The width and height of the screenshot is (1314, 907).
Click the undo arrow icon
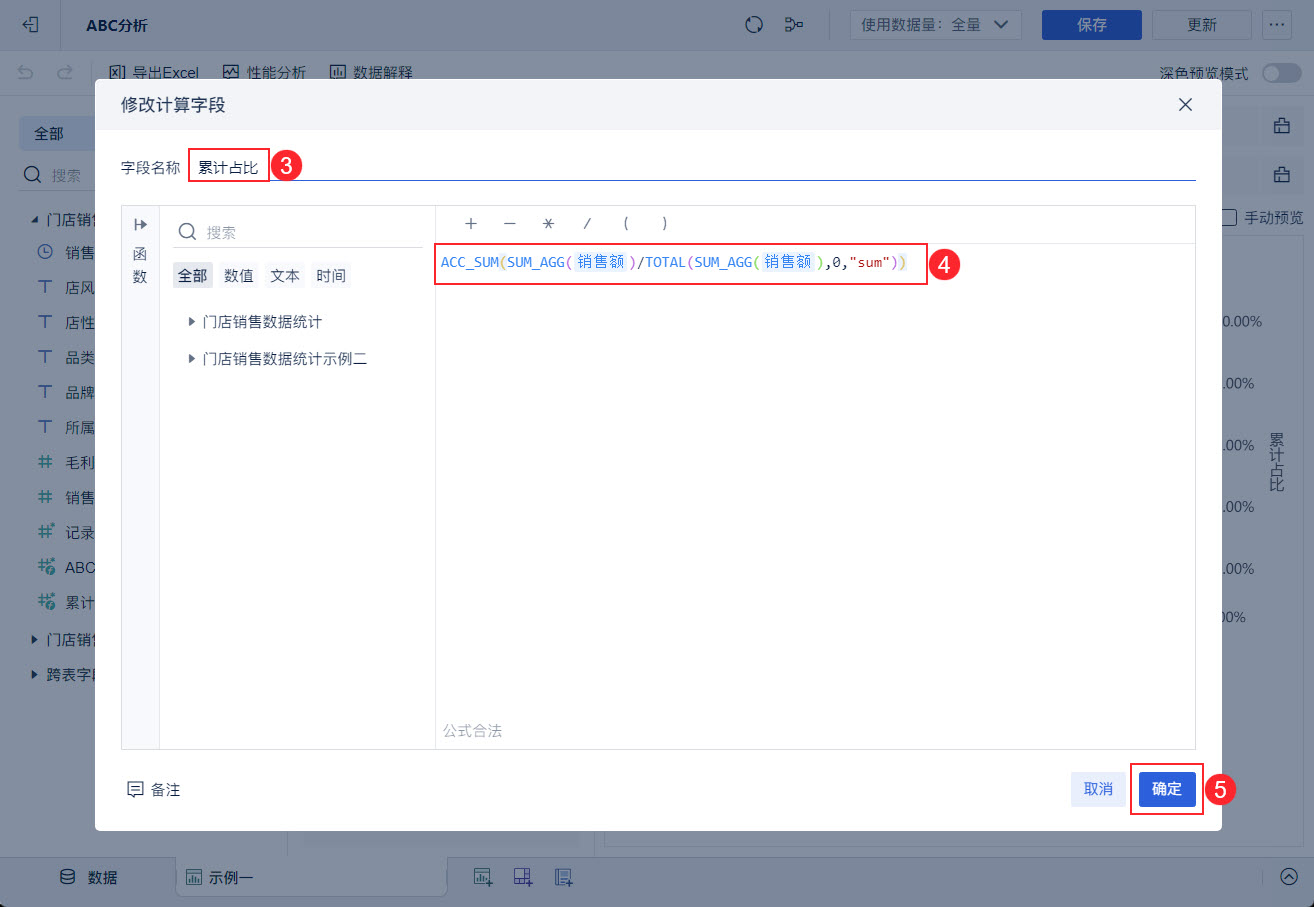click(x=26, y=72)
